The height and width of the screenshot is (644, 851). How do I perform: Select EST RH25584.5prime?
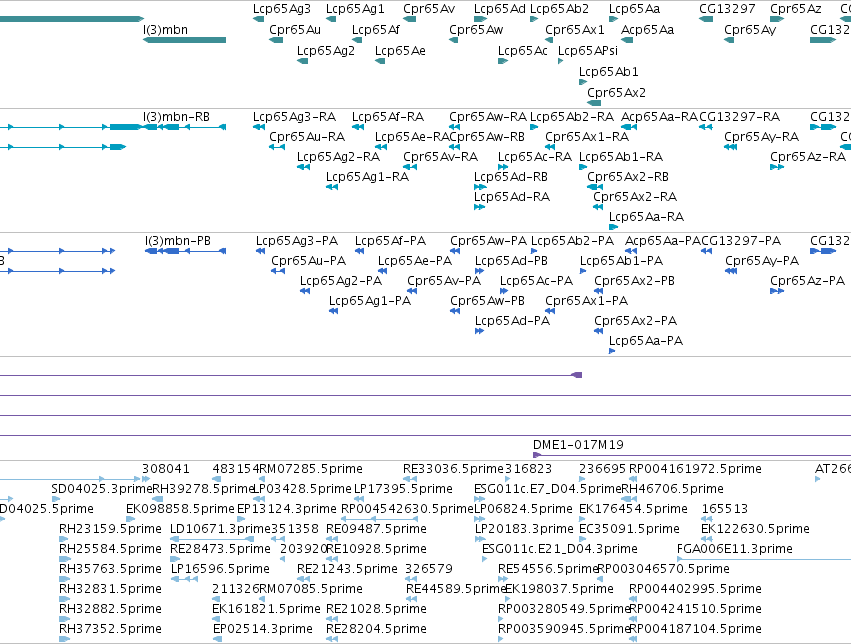pyautogui.click(x=110, y=549)
